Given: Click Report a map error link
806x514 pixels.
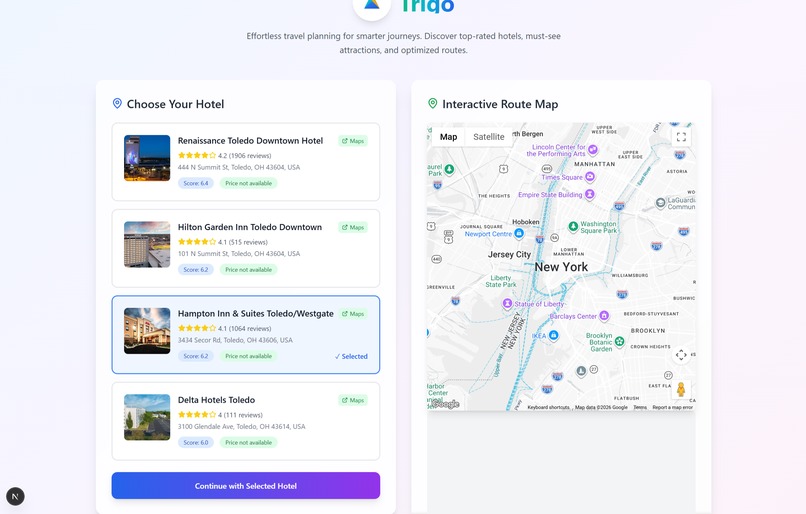Looking at the screenshot, I should point(673,407).
